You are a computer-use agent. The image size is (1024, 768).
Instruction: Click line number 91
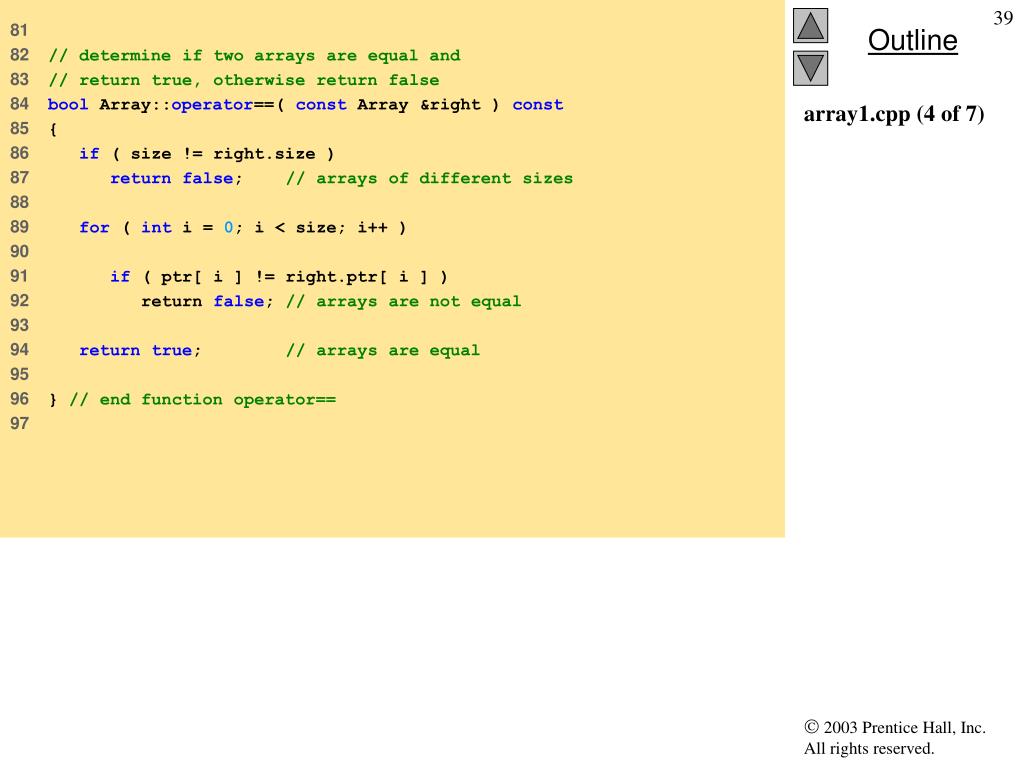pos(19,276)
